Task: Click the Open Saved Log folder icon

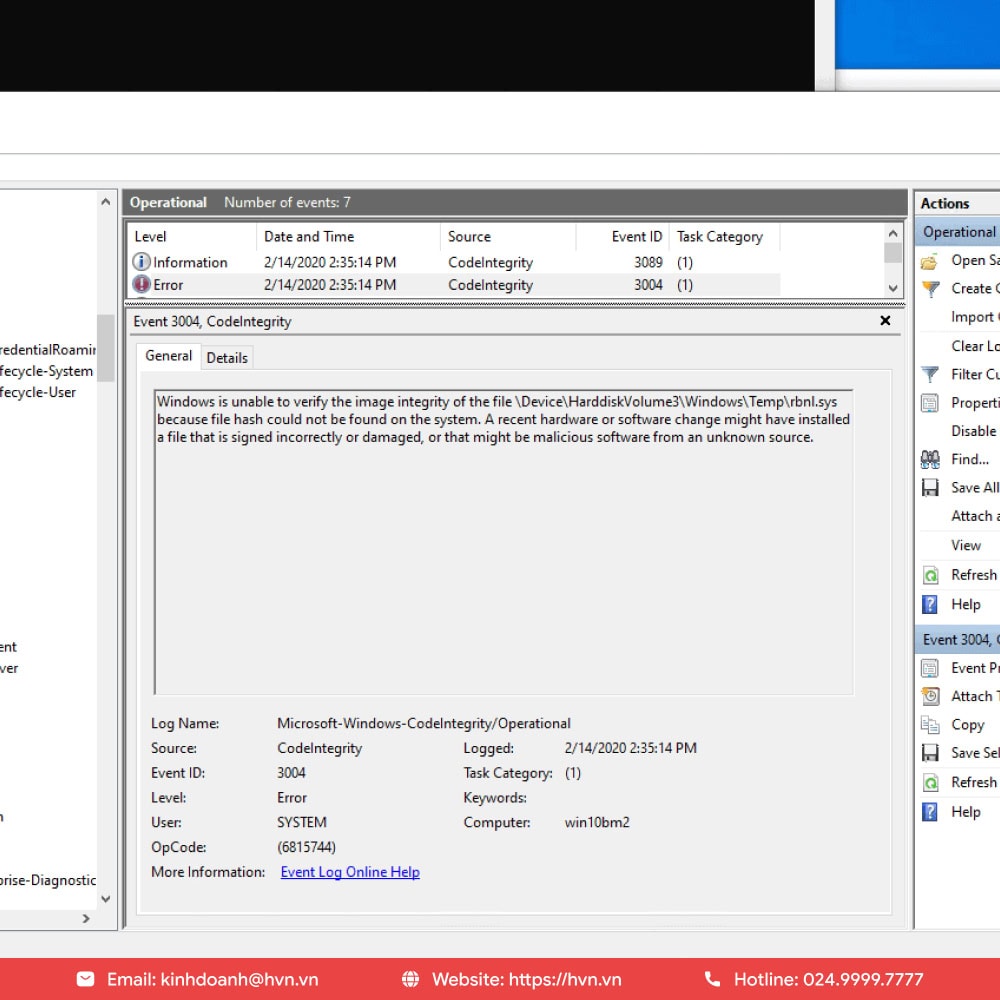Action: pyautogui.click(x=930, y=261)
